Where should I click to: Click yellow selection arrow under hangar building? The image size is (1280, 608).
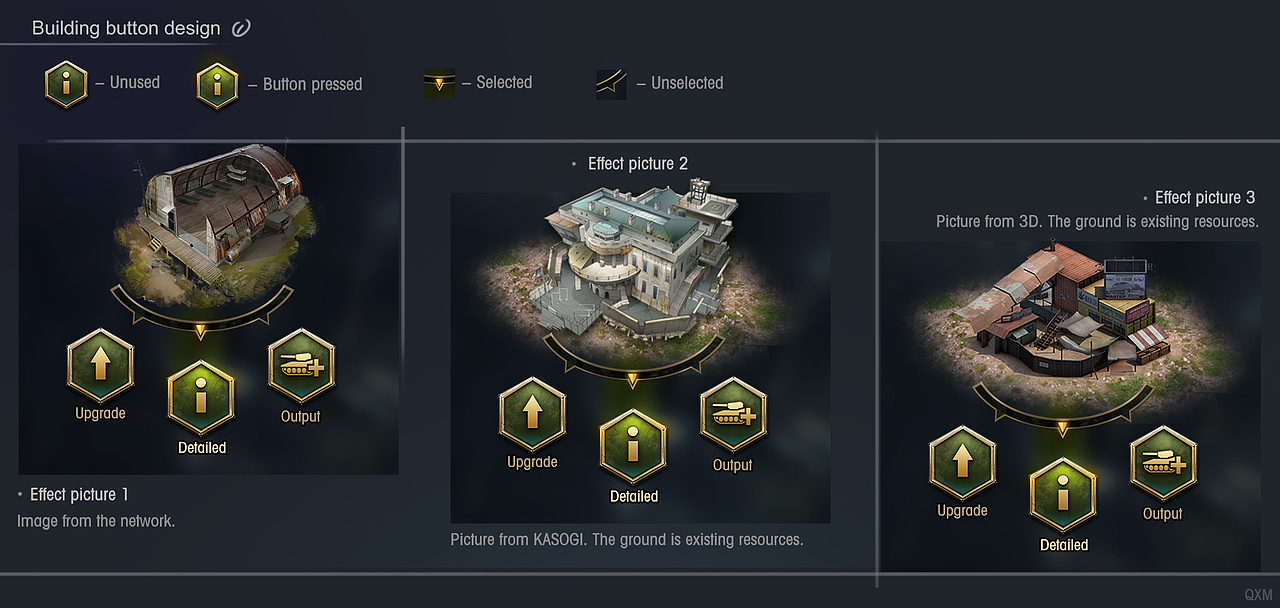[201, 329]
